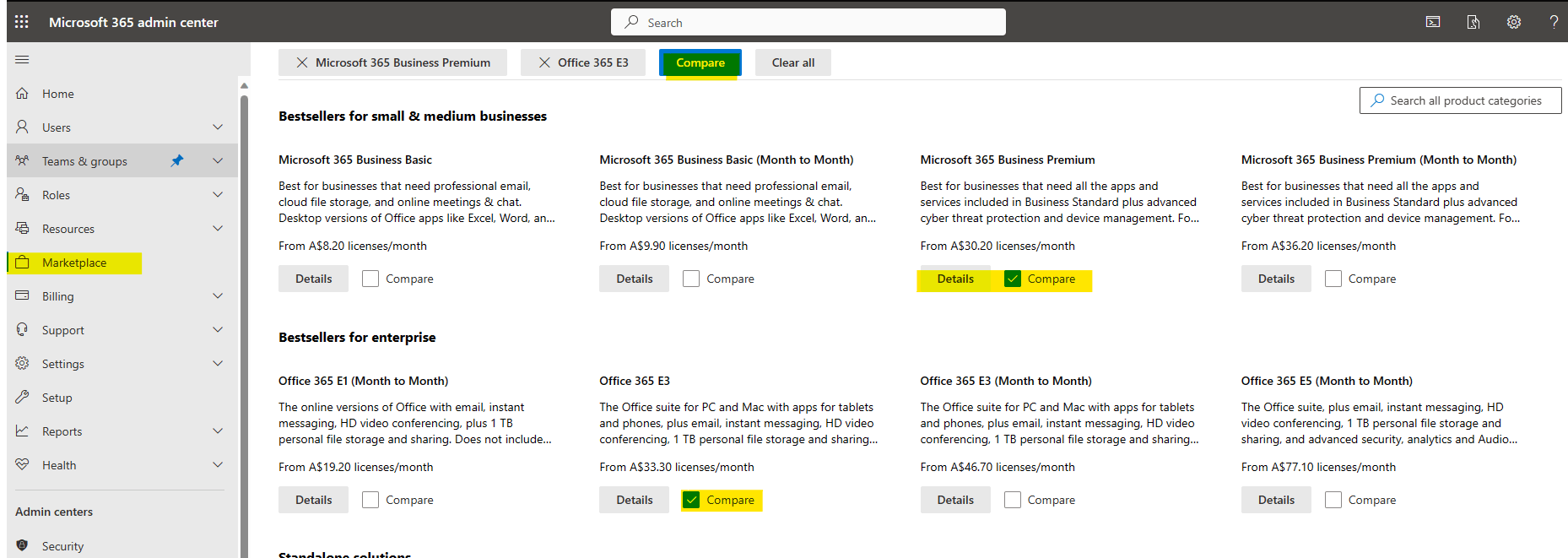
Task: Expand the Roles chevron
Action: click(x=218, y=194)
